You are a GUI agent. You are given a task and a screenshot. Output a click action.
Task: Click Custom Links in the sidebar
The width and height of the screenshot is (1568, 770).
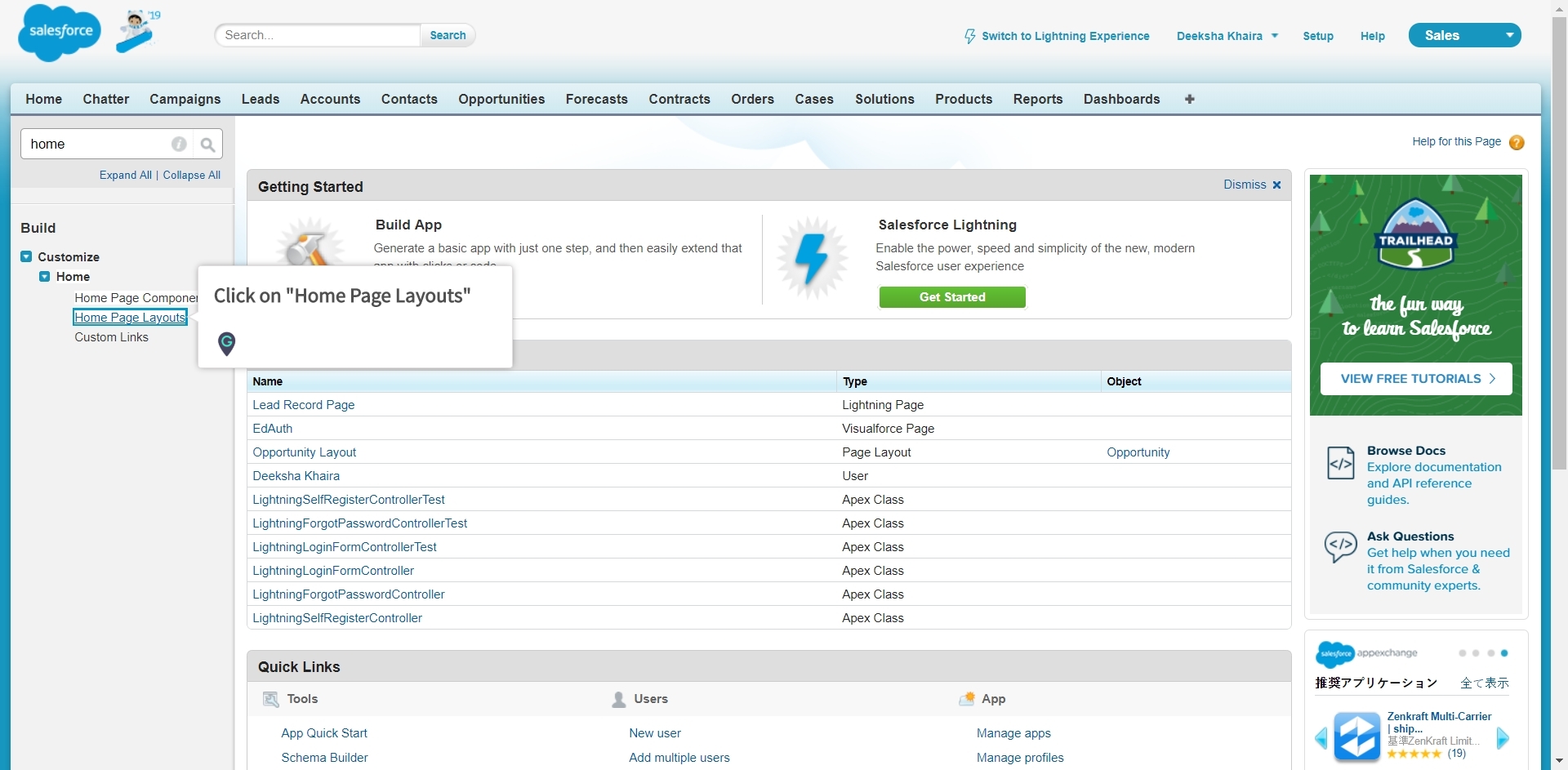tap(111, 337)
